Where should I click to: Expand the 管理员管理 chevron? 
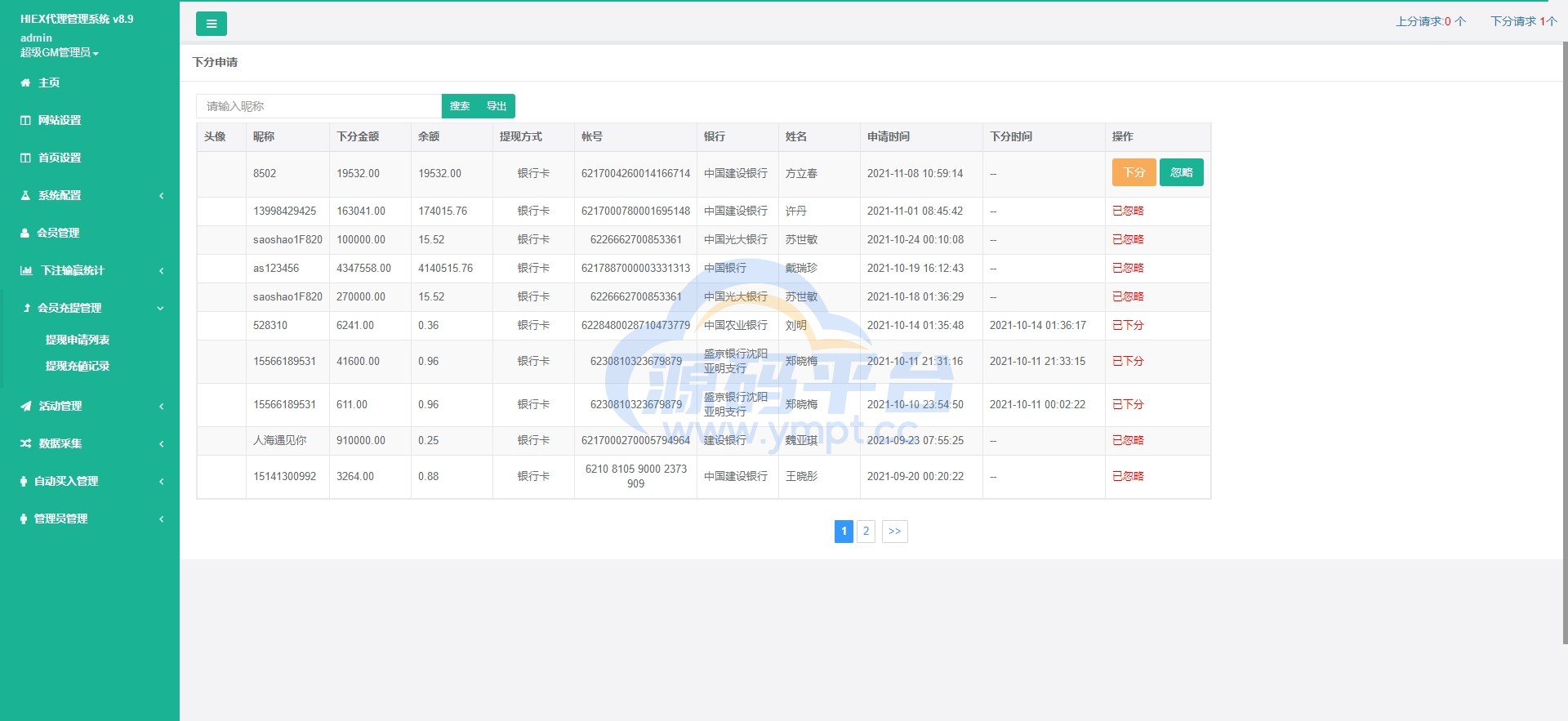coord(162,518)
